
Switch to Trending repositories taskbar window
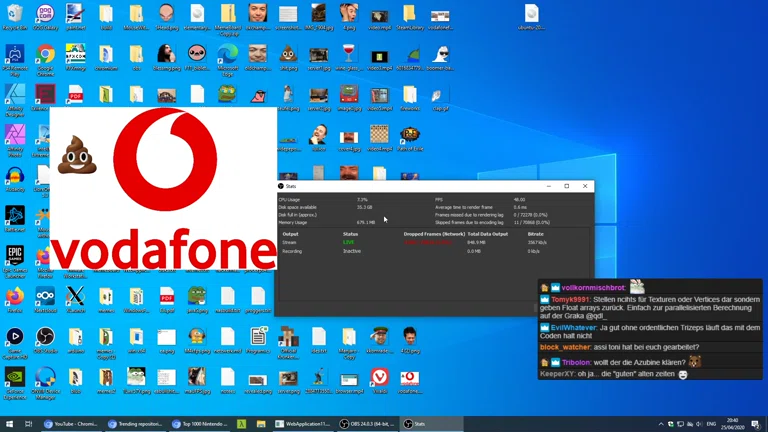tap(137, 424)
